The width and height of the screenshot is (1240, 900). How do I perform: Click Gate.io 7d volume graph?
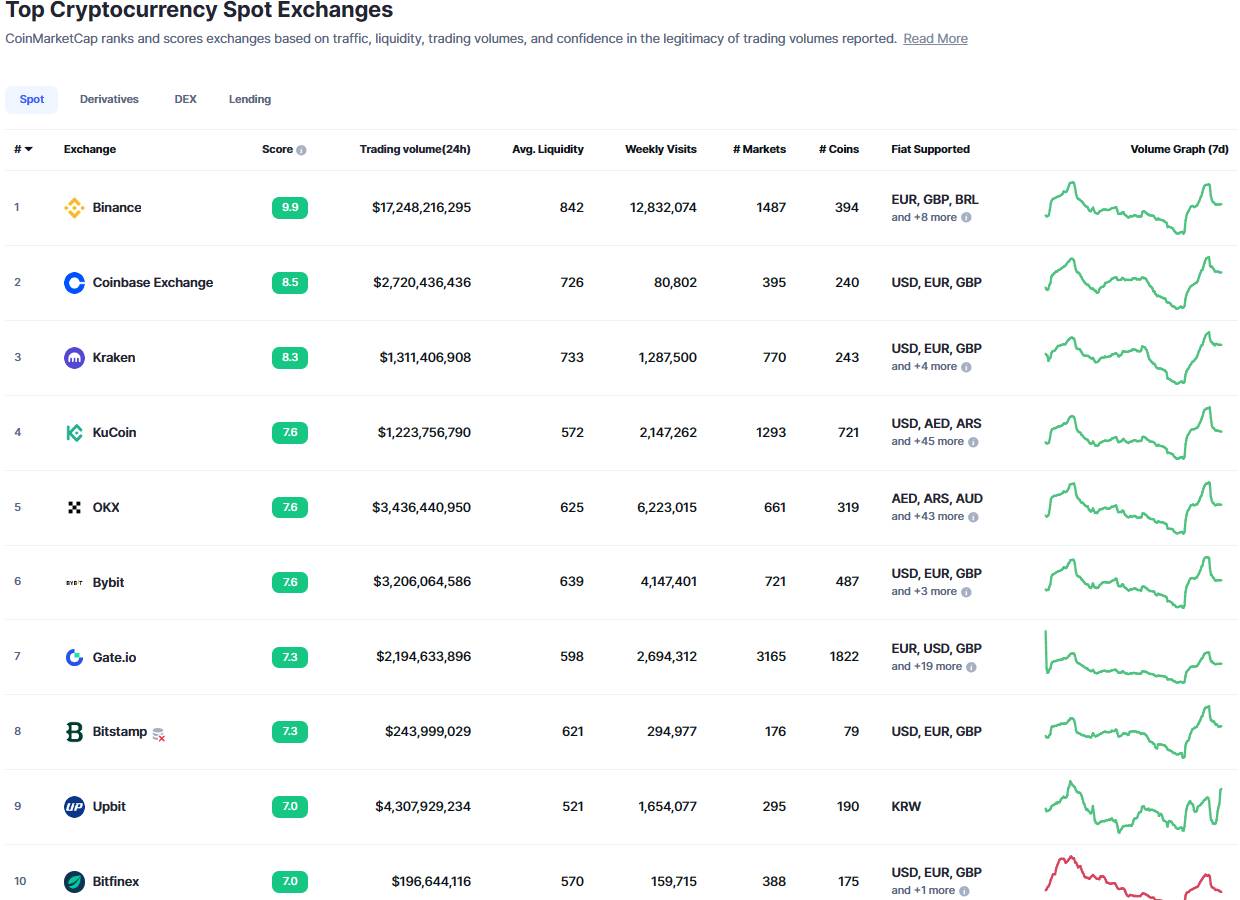(x=1134, y=657)
